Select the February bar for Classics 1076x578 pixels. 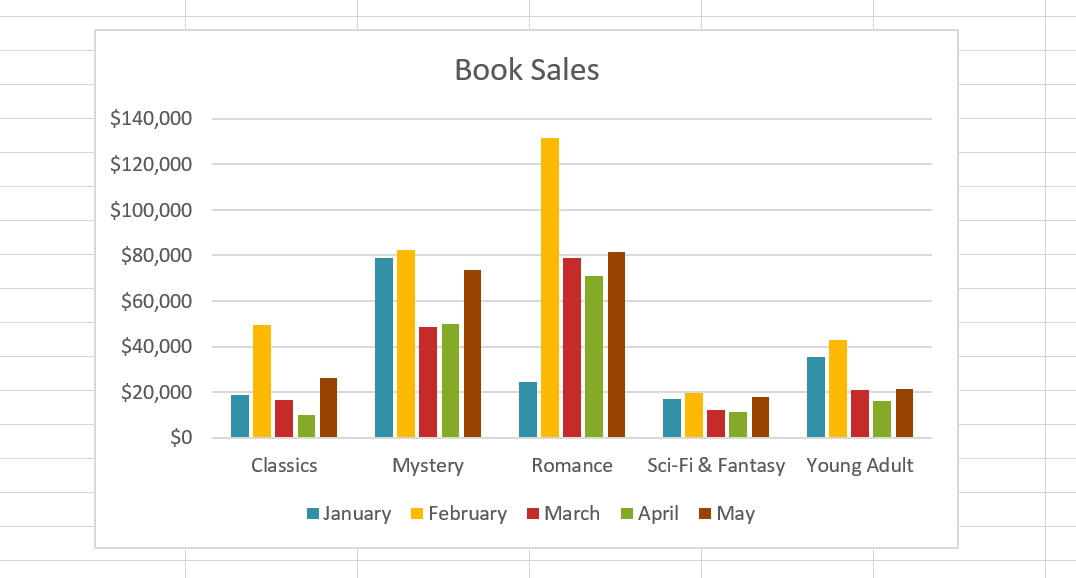262,381
